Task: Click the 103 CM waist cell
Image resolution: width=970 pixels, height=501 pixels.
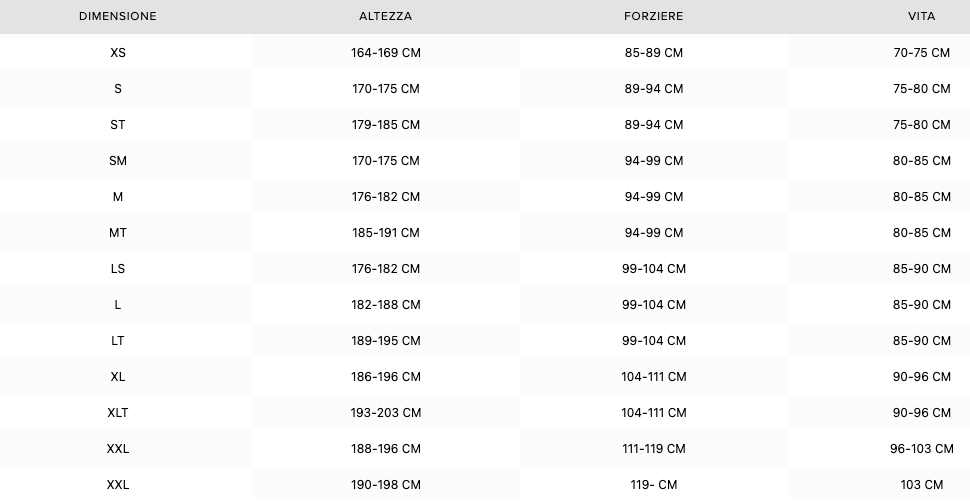Action: pos(921,485)
